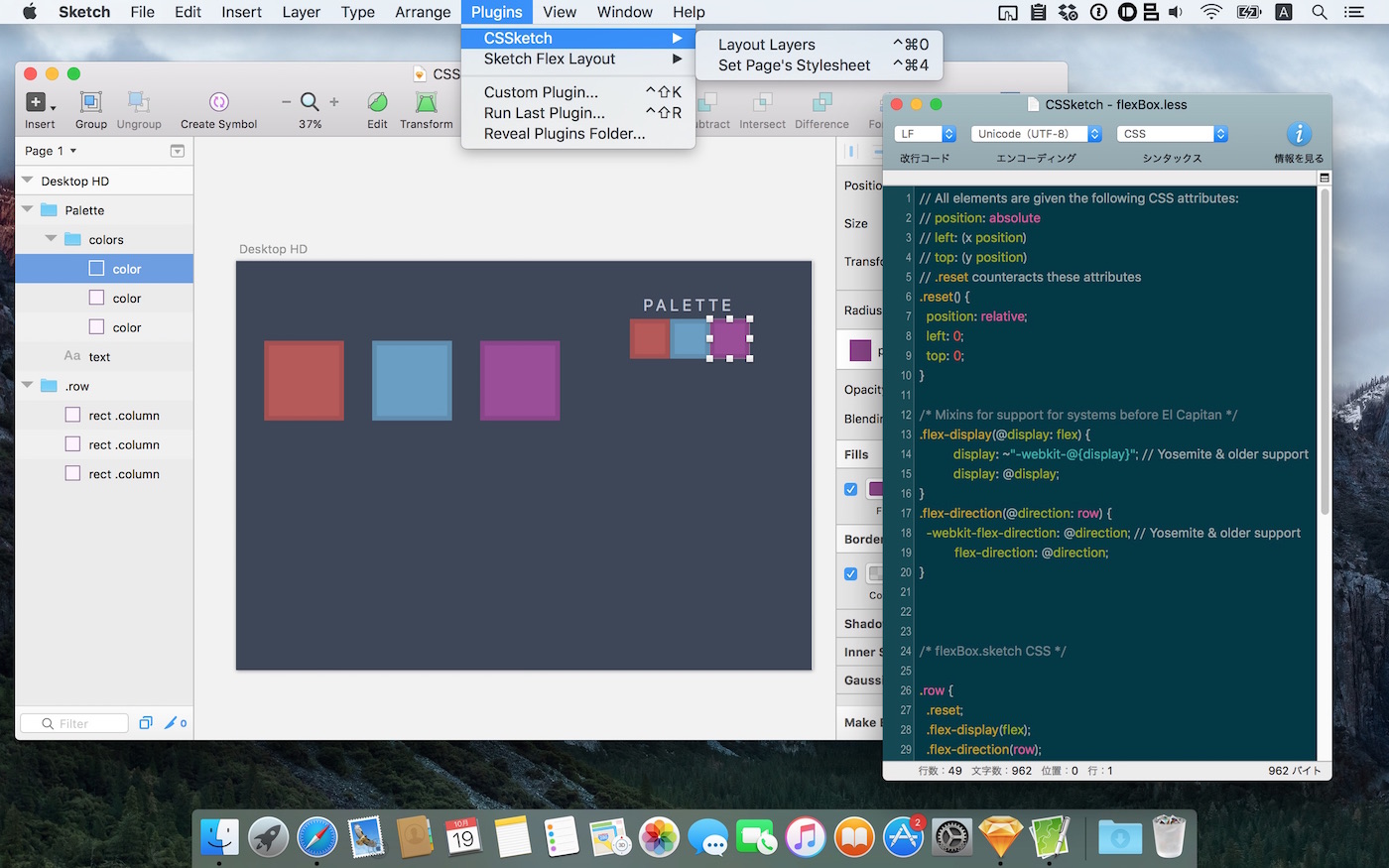Click the Insert tool in Sketch toolbar
This screenshot has height=868, width=1389.
point(37,102)
